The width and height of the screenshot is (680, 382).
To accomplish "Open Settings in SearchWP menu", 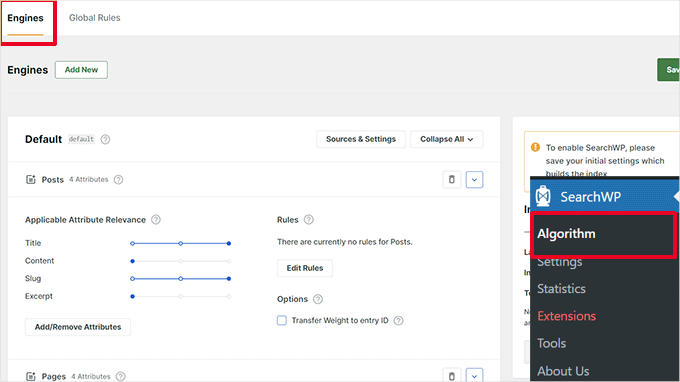I will pos(559,262).
